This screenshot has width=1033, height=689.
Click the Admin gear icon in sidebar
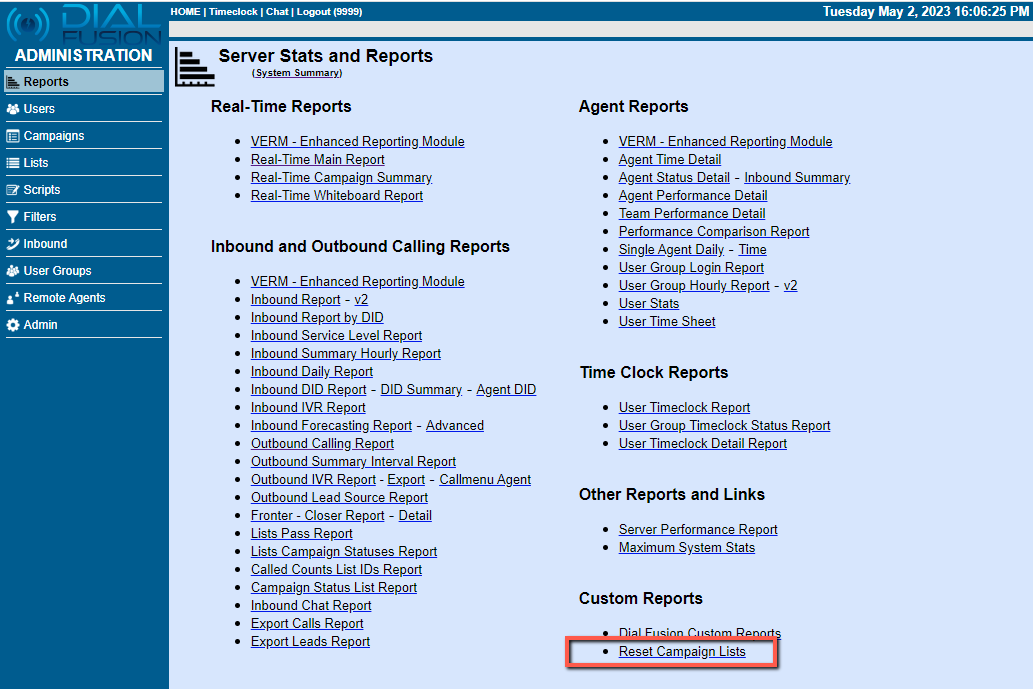pyautogui.click(x=13, y=325)
